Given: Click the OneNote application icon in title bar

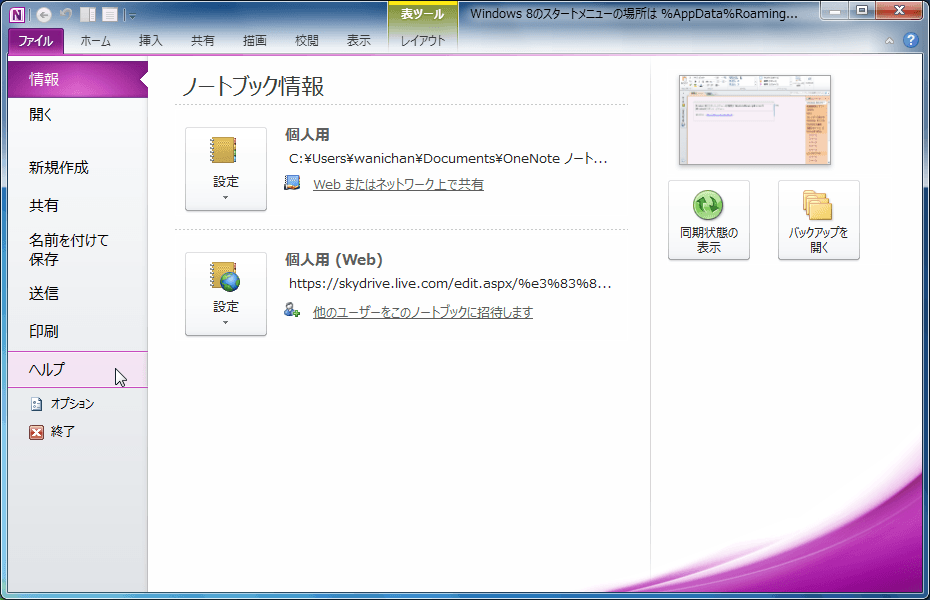Looking at the screenshot, I should coord(17,15).
